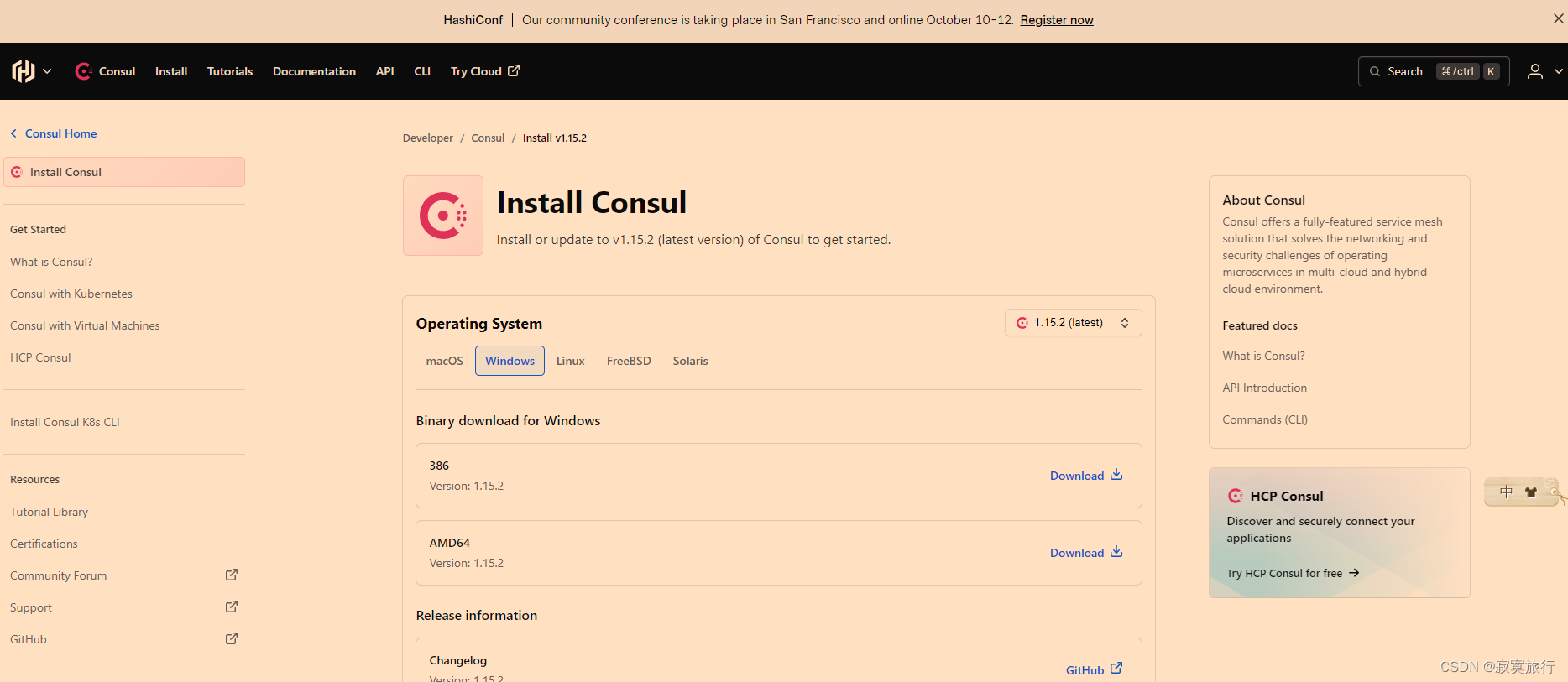
Task: Click GitHub sidebar external link icon
Action: (x=232, y=638)
